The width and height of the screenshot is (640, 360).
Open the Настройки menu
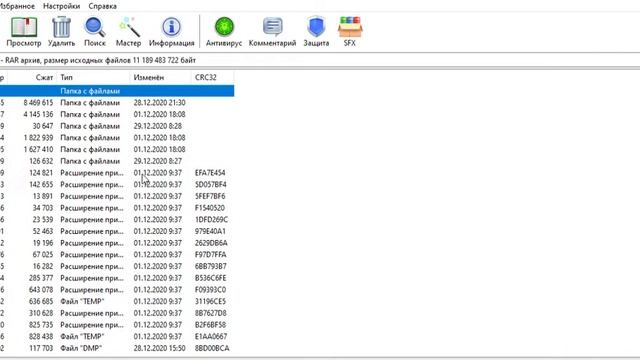[62, 6]
